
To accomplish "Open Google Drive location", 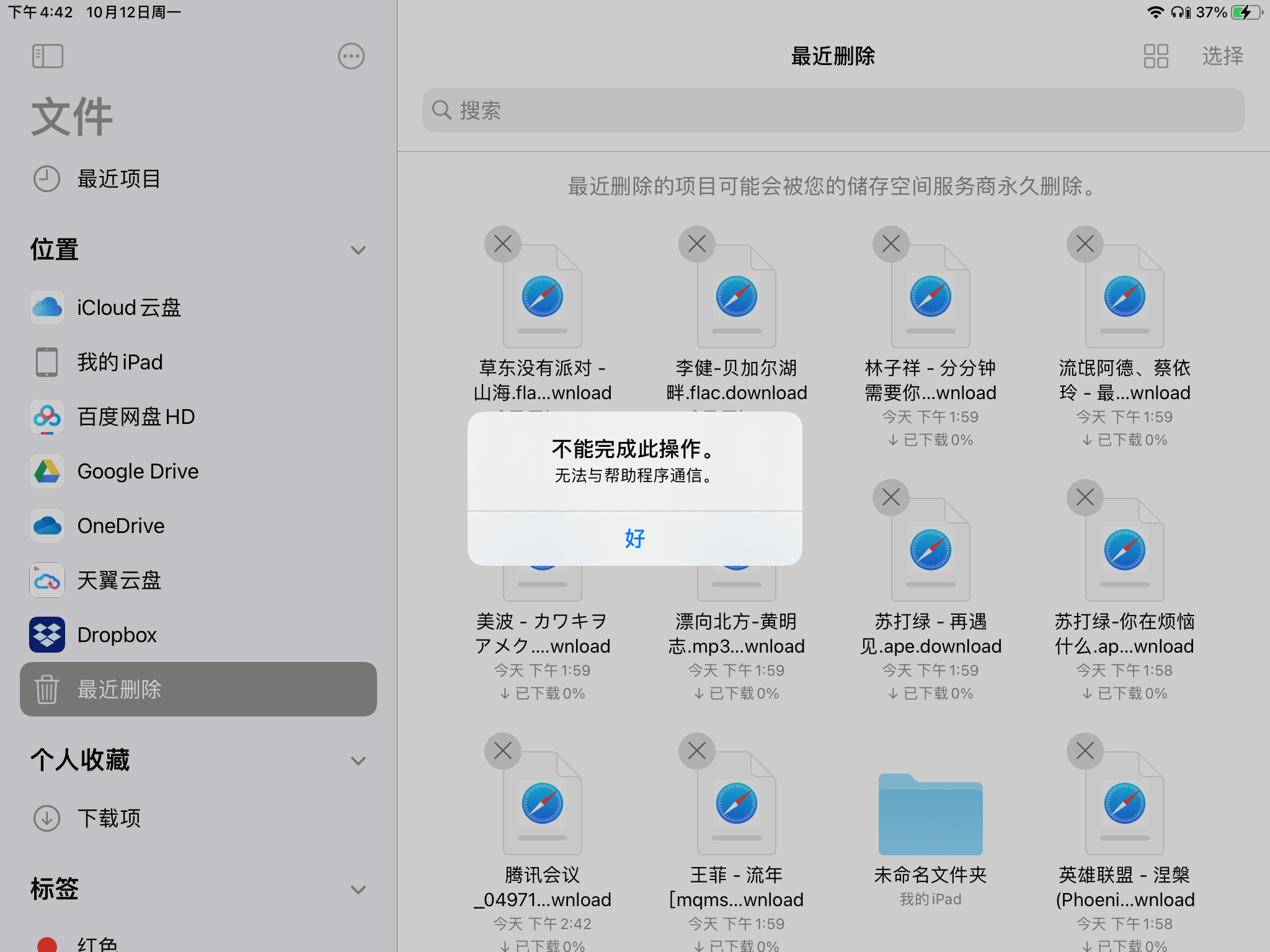I will (137, 471).
